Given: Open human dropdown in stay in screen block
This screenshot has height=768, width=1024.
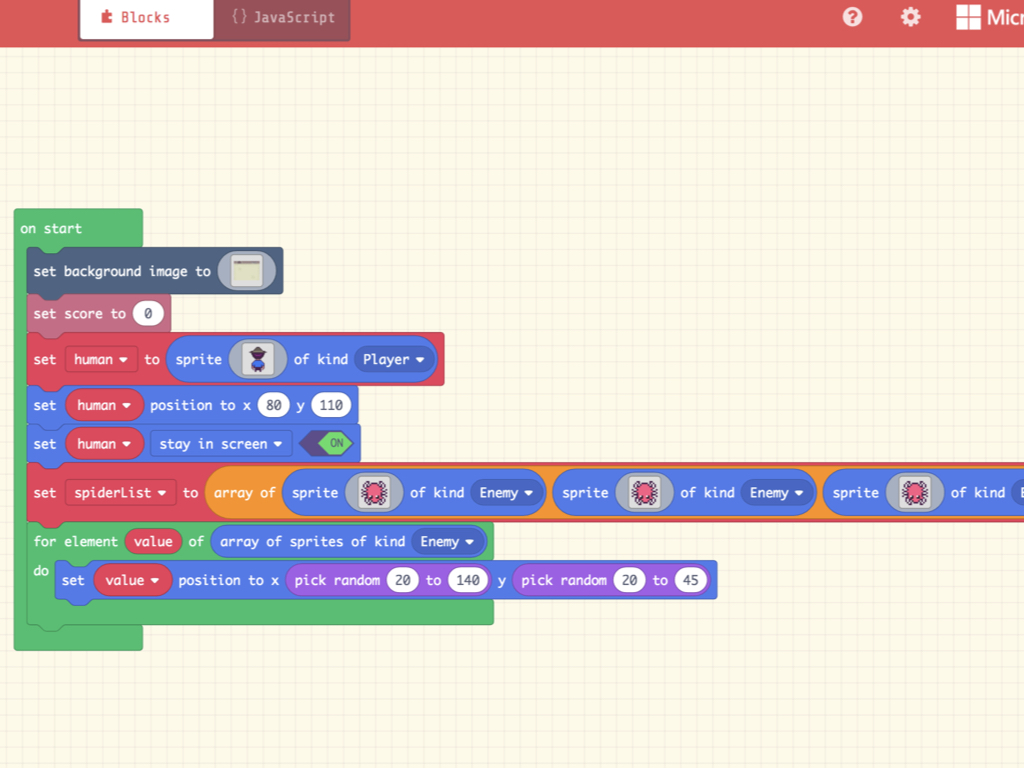Looking at the screenshot, I should tap(104, 444).
